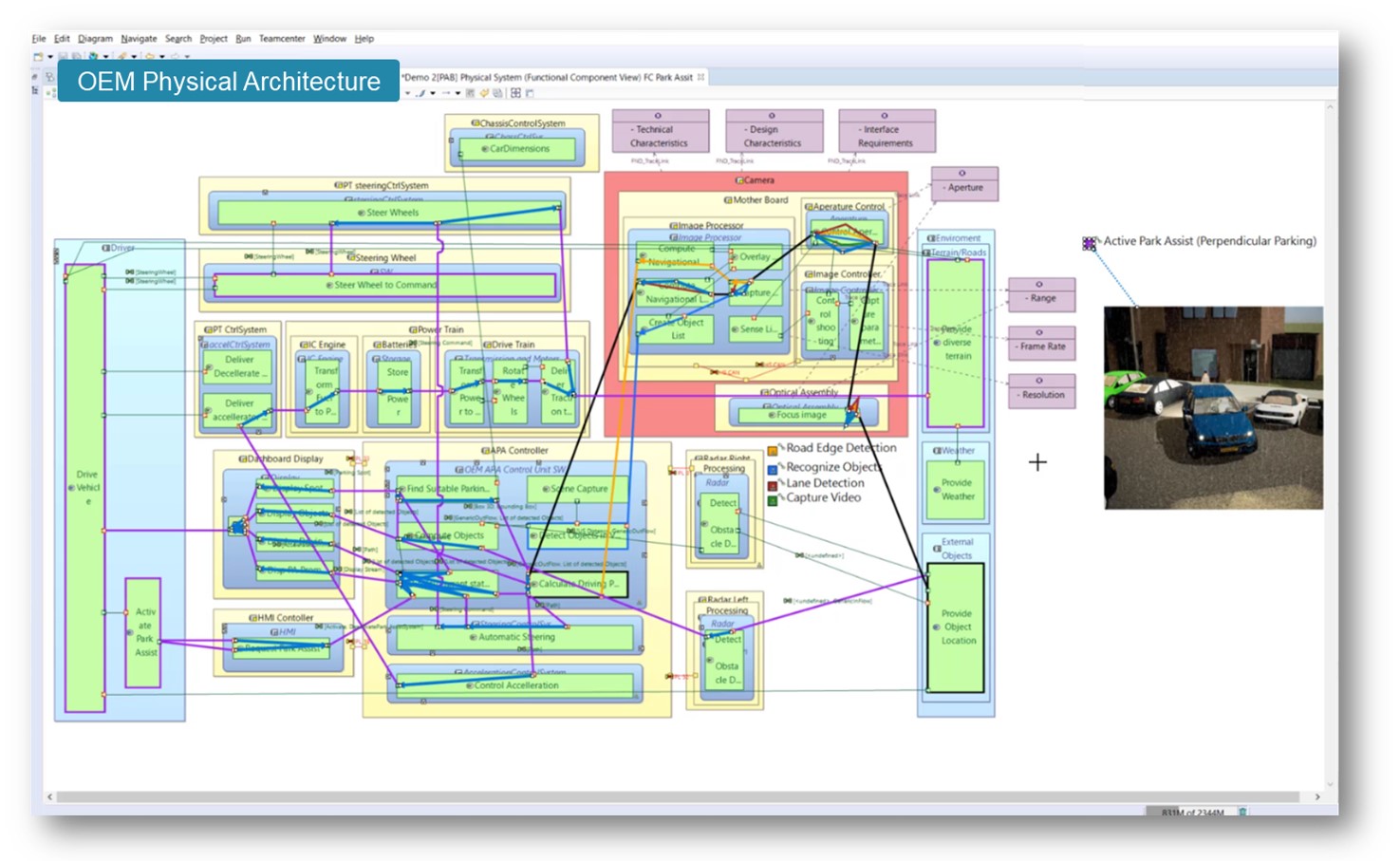1400x861 pixels.
Task: Select the Active Park Assist (Perpendicular Parking) link
Action: tap(1207, 242)
